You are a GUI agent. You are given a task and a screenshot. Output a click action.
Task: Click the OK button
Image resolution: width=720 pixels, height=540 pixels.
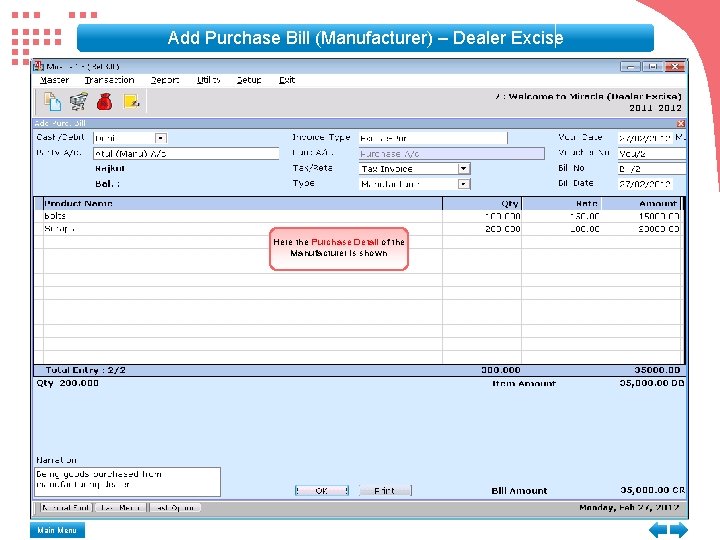click(321, 490)
